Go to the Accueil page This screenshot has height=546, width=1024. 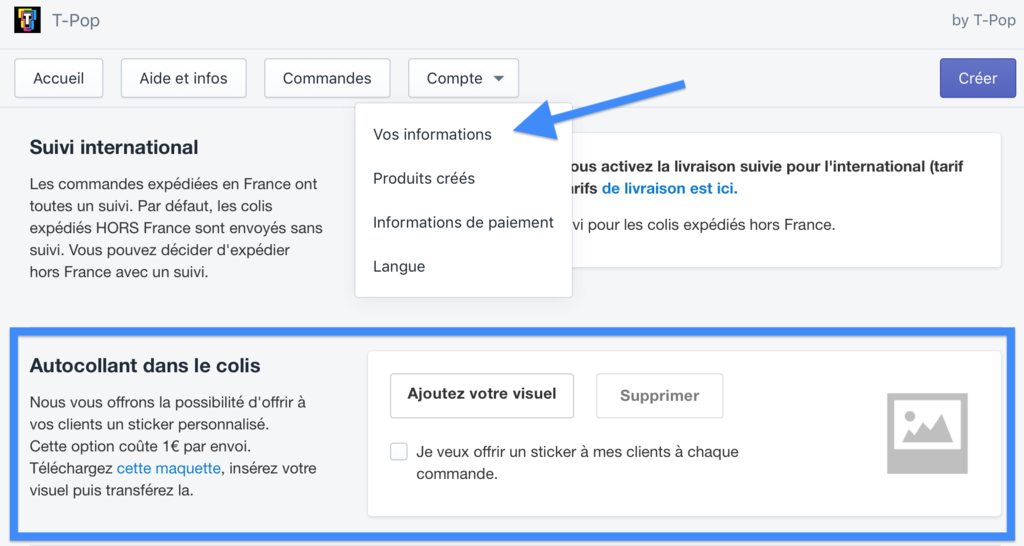point(59,78)
